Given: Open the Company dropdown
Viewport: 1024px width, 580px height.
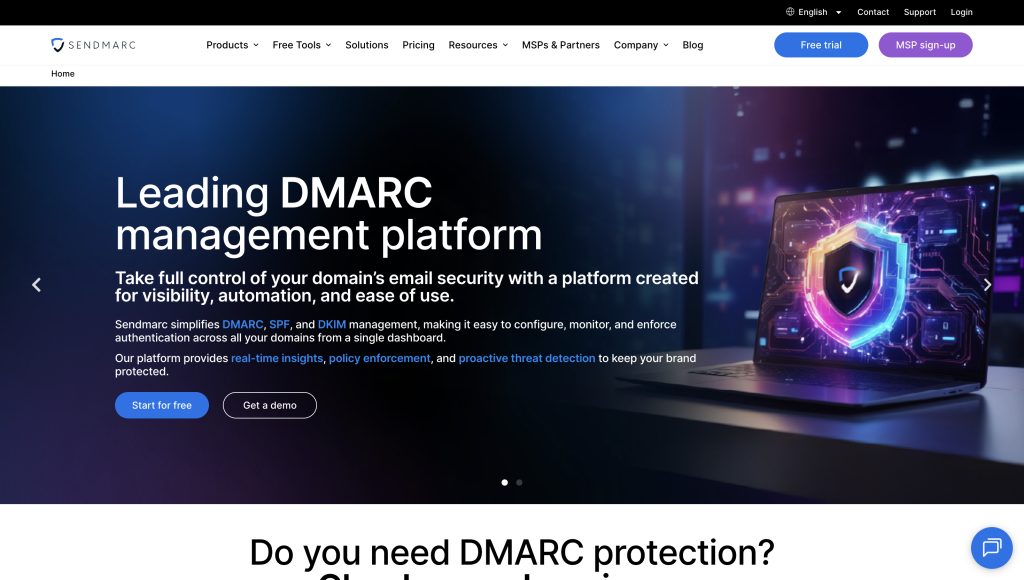Looking at the screenshot, I should click(x=641, y=45).
